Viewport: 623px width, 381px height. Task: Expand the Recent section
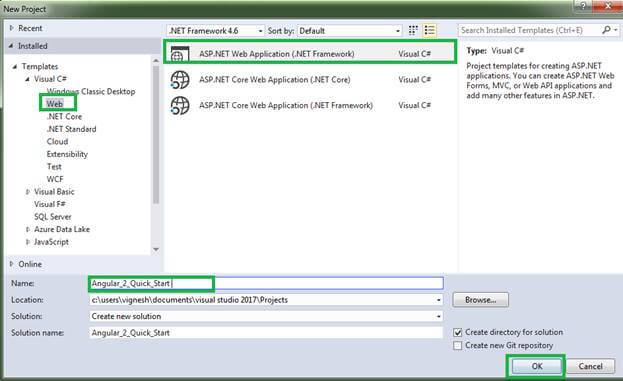pyautogui.click(x=12, y=28)
